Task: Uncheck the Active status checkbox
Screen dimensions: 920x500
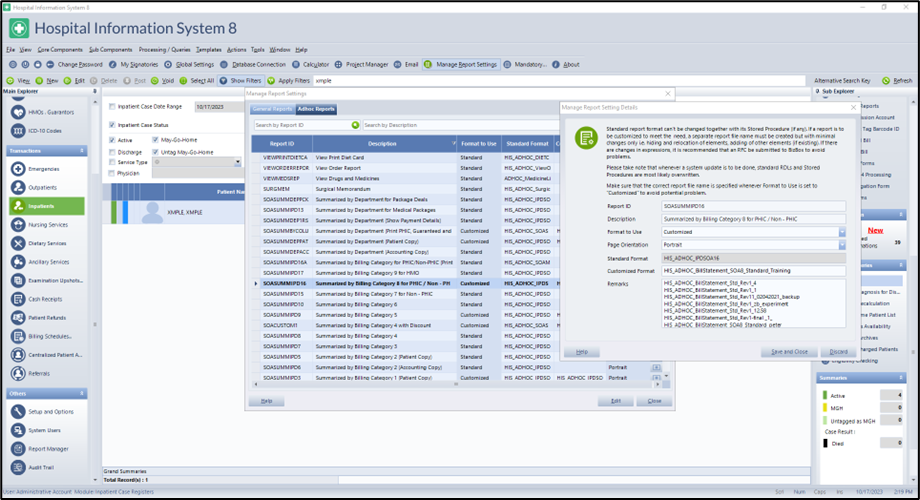Action: 111,140
